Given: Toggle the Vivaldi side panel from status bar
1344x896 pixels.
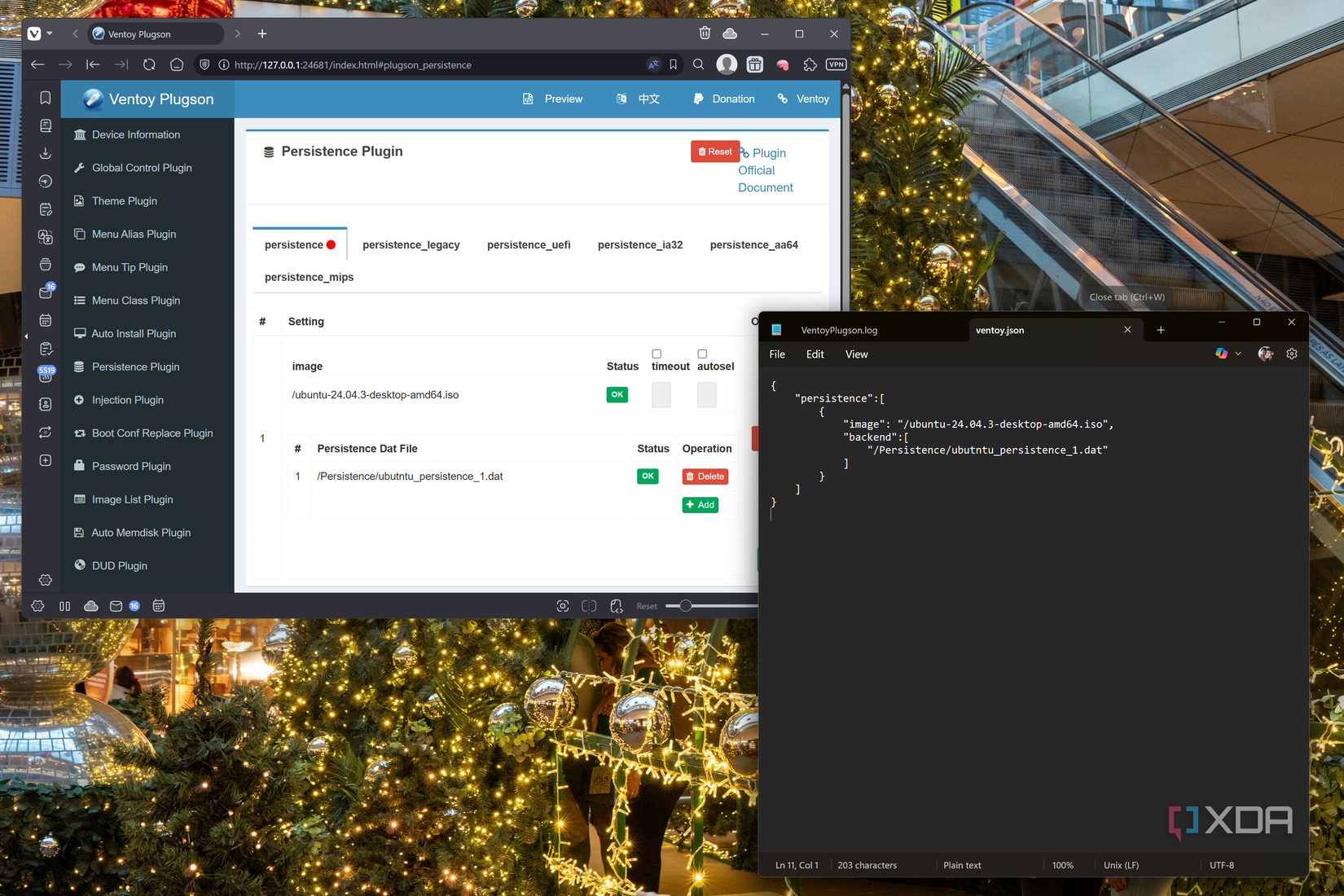Looking at the screenshot, I should pyautogui.click(x=65, y=606).
